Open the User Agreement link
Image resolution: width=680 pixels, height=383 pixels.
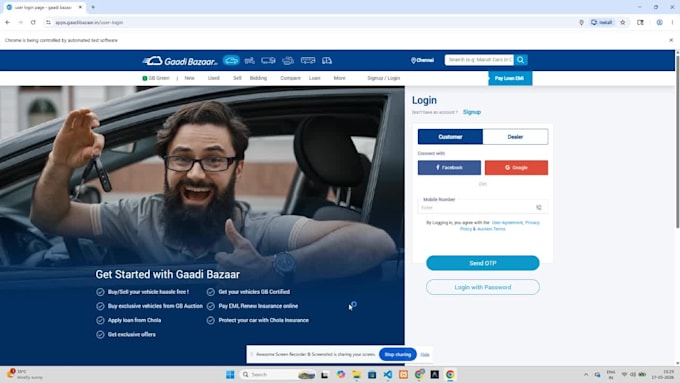(507, 223)
